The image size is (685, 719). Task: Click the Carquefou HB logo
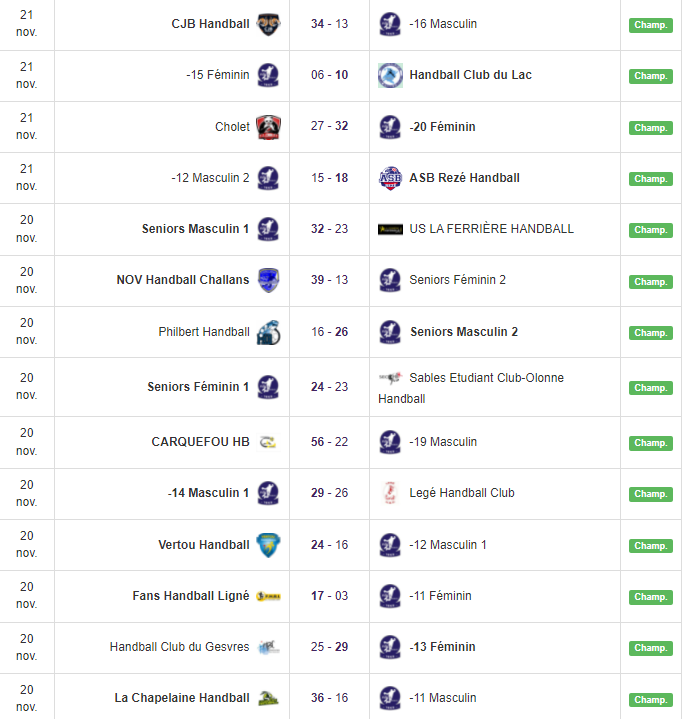click(268, 442)
